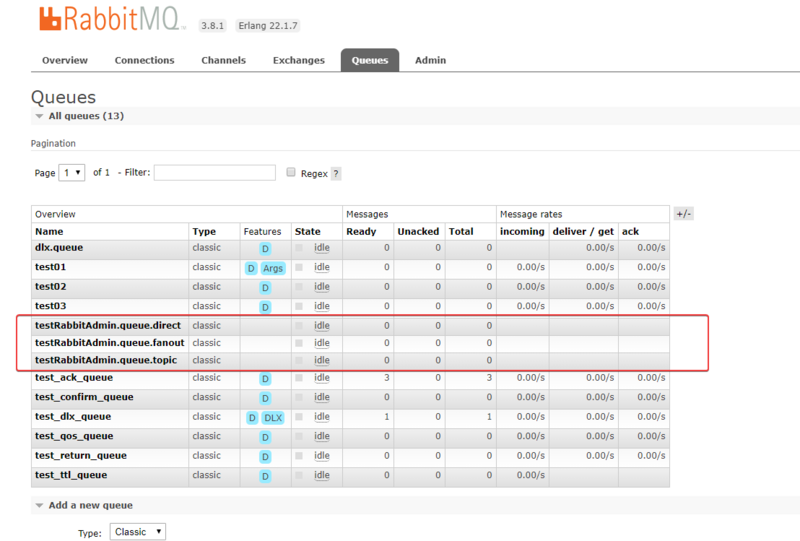Open the test02 queue link

[51, 286]
